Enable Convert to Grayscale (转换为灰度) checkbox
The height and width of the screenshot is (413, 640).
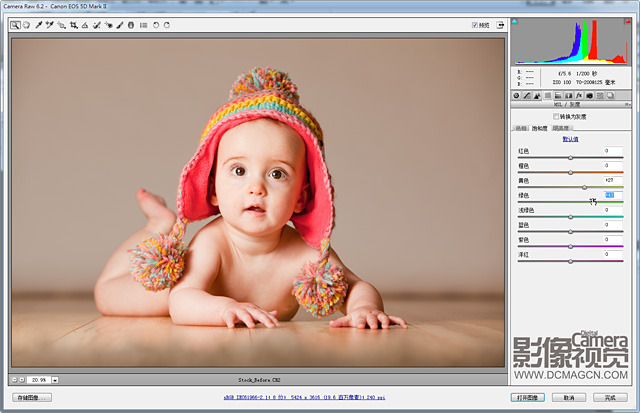[556, 116]
